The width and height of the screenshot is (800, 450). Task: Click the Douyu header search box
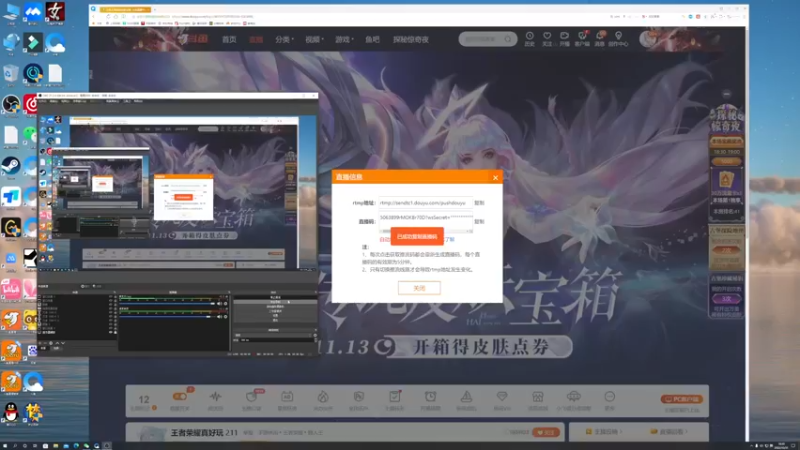click(x=487, y=39)
